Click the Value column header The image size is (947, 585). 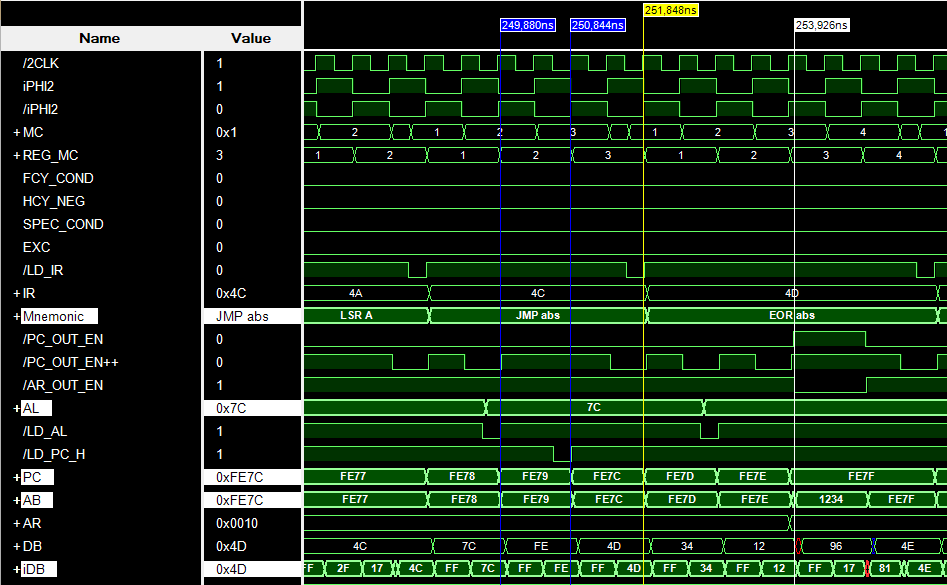(x=250, y=38)
